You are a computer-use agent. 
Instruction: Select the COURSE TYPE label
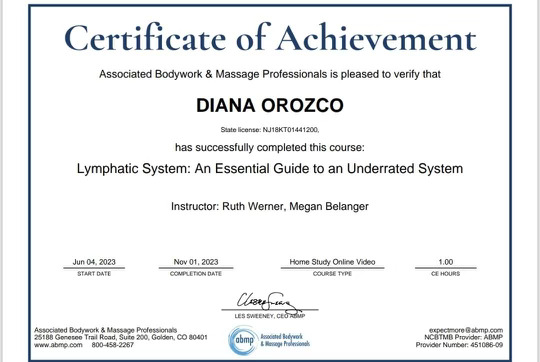tap(332, 273)
